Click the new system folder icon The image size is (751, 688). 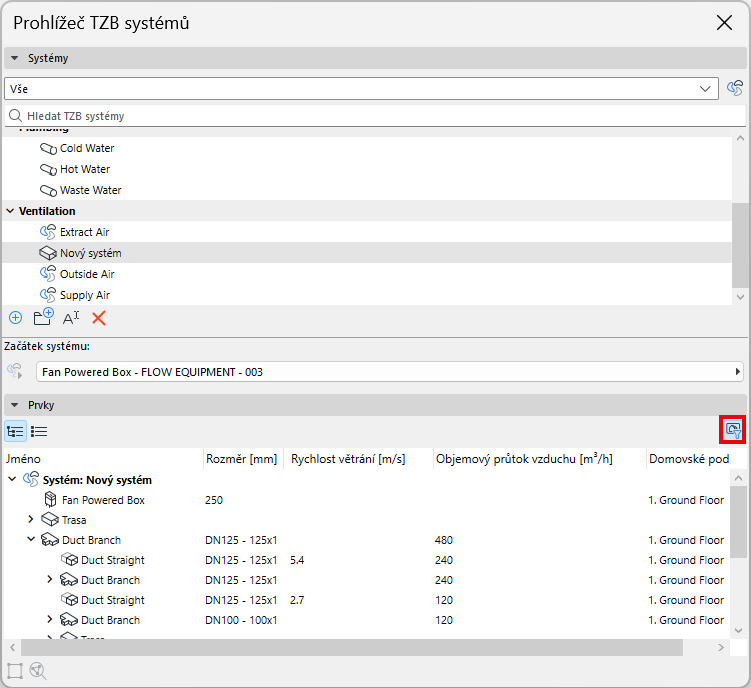click(43, 317)
